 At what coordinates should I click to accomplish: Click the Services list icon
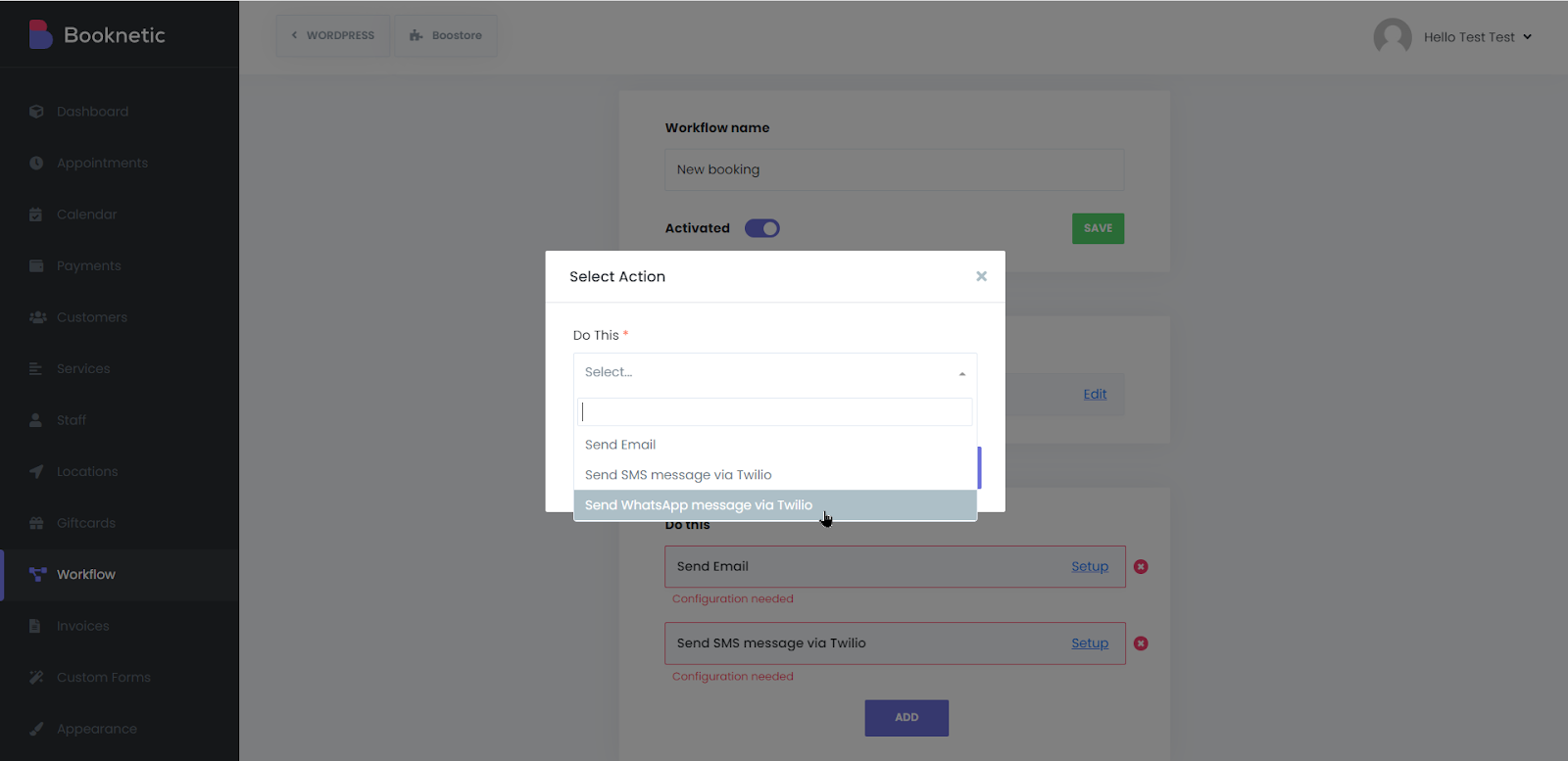coord(36,368)
